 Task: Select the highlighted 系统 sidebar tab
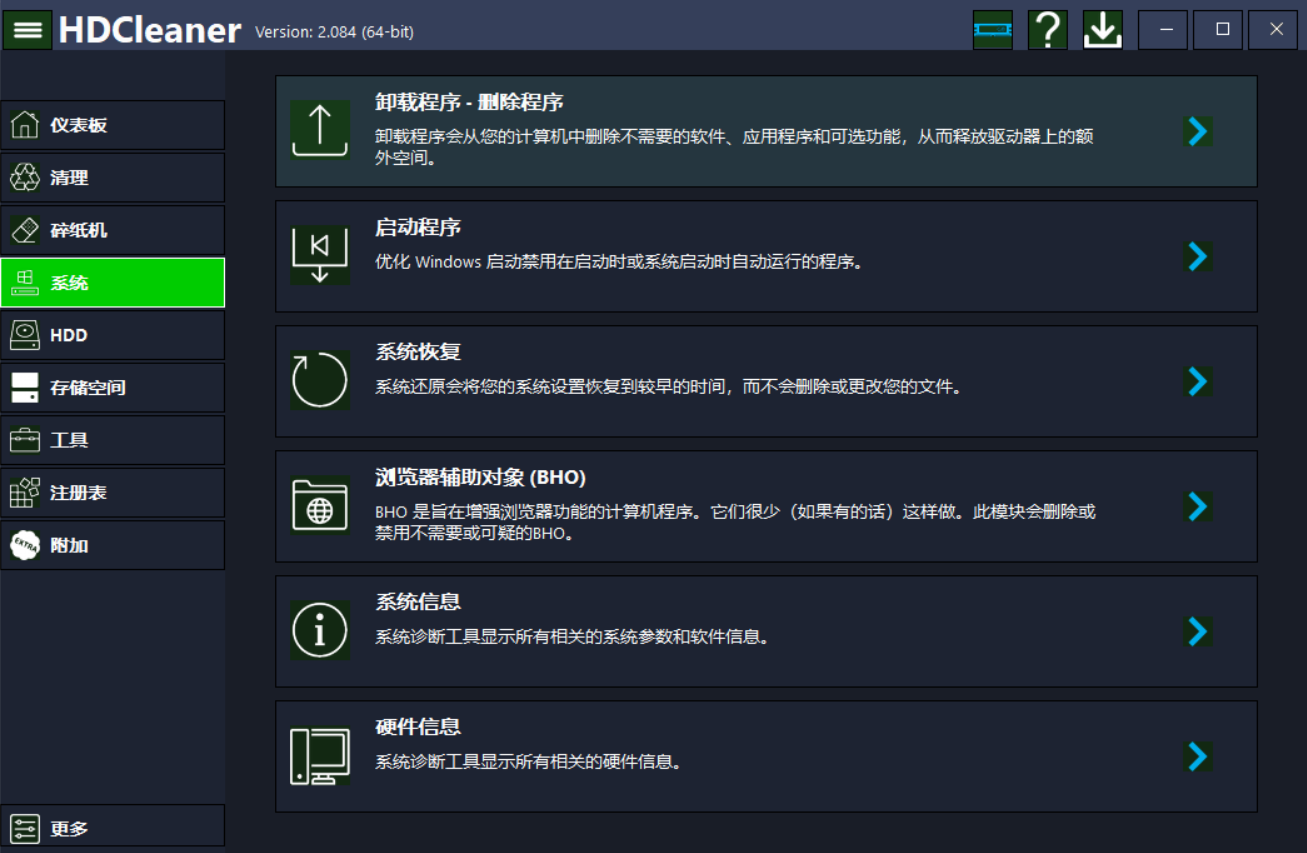coord(113,283)
